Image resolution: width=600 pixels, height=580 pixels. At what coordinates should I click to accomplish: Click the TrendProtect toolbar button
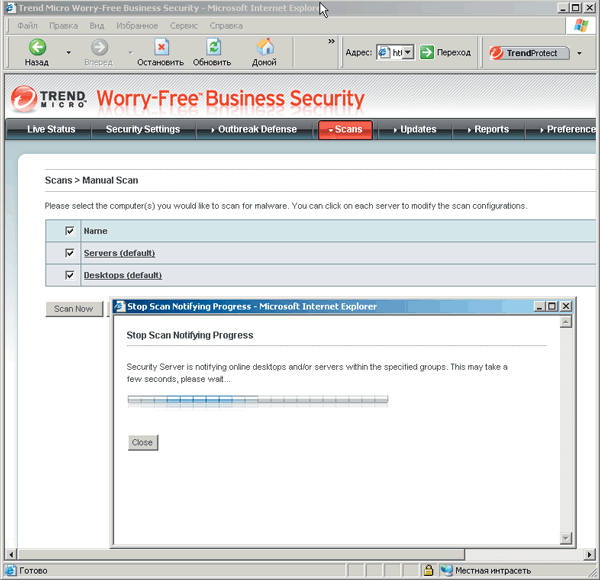tap(529, 53)
